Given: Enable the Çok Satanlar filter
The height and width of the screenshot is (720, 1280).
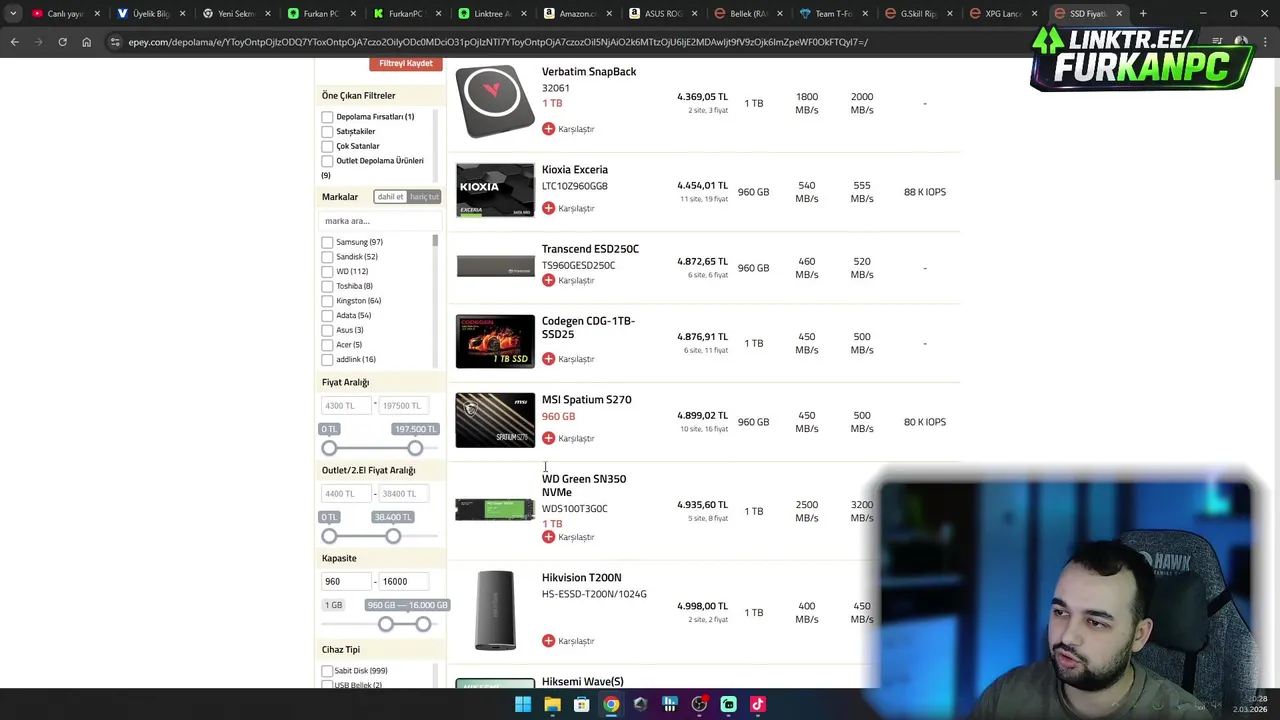Looking at the screenshot, I should coord(327,146).
